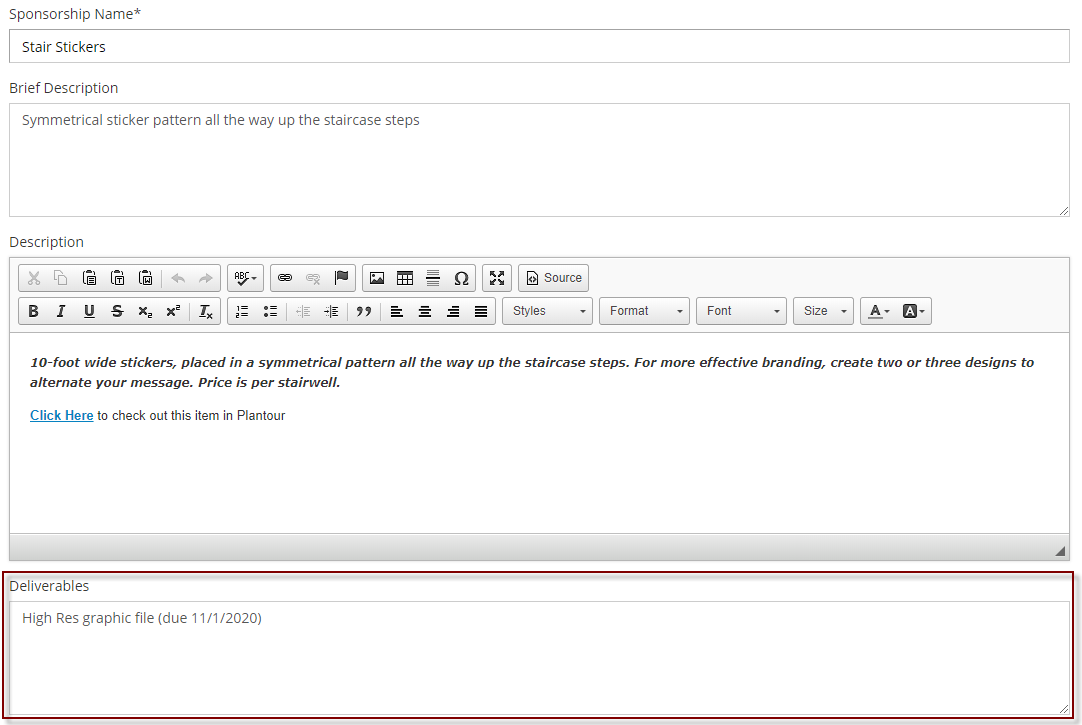1082x725 pixels.
Task: Insert a bulleted list
Action: pyautogui.click(x=270, y=311)
